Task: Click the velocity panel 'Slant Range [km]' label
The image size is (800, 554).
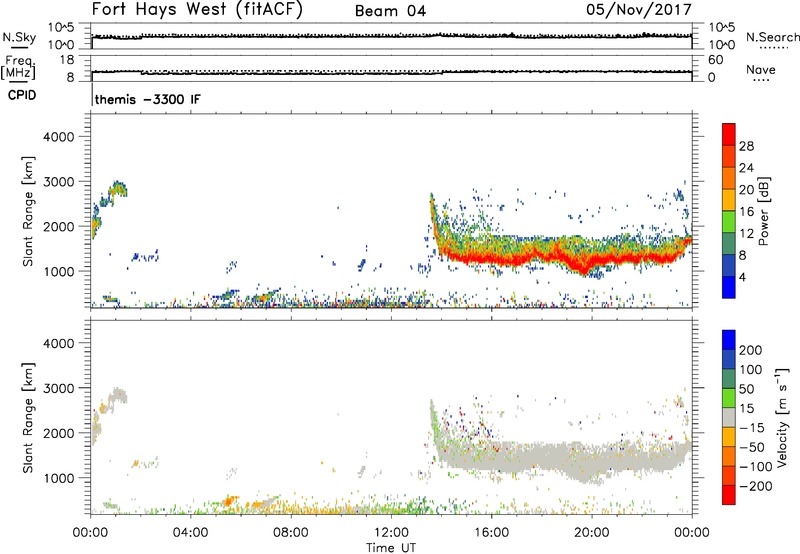Action: [28, 418]
